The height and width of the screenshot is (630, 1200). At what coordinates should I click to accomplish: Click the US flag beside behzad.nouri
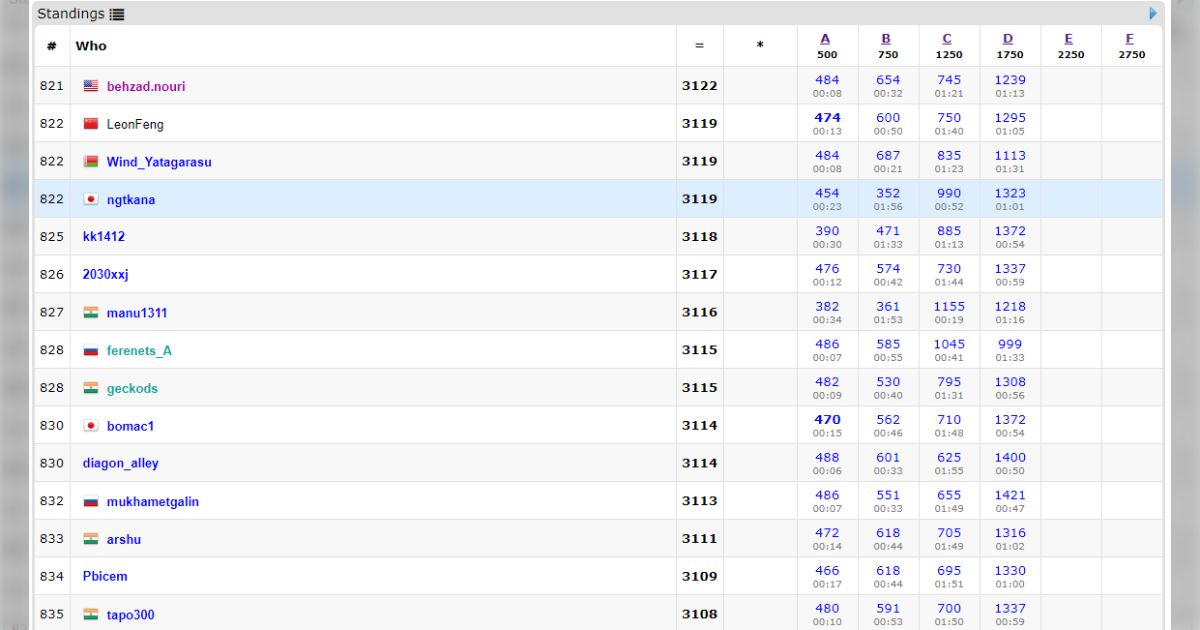click(91, 86)
